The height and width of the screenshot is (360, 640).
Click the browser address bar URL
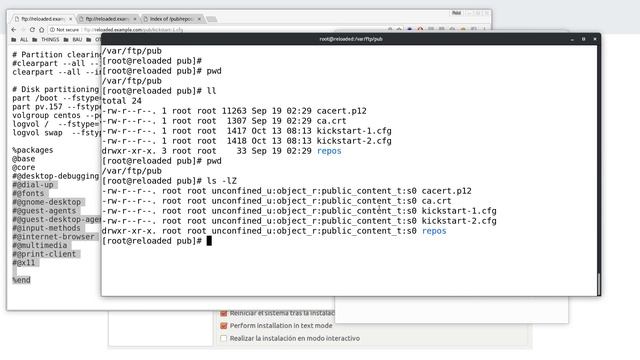pos(133,30)
